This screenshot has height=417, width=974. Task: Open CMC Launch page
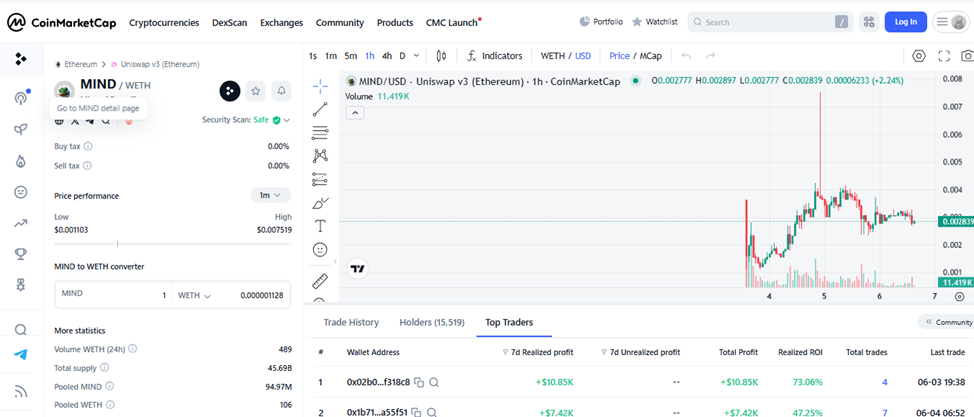coord(453,22)
